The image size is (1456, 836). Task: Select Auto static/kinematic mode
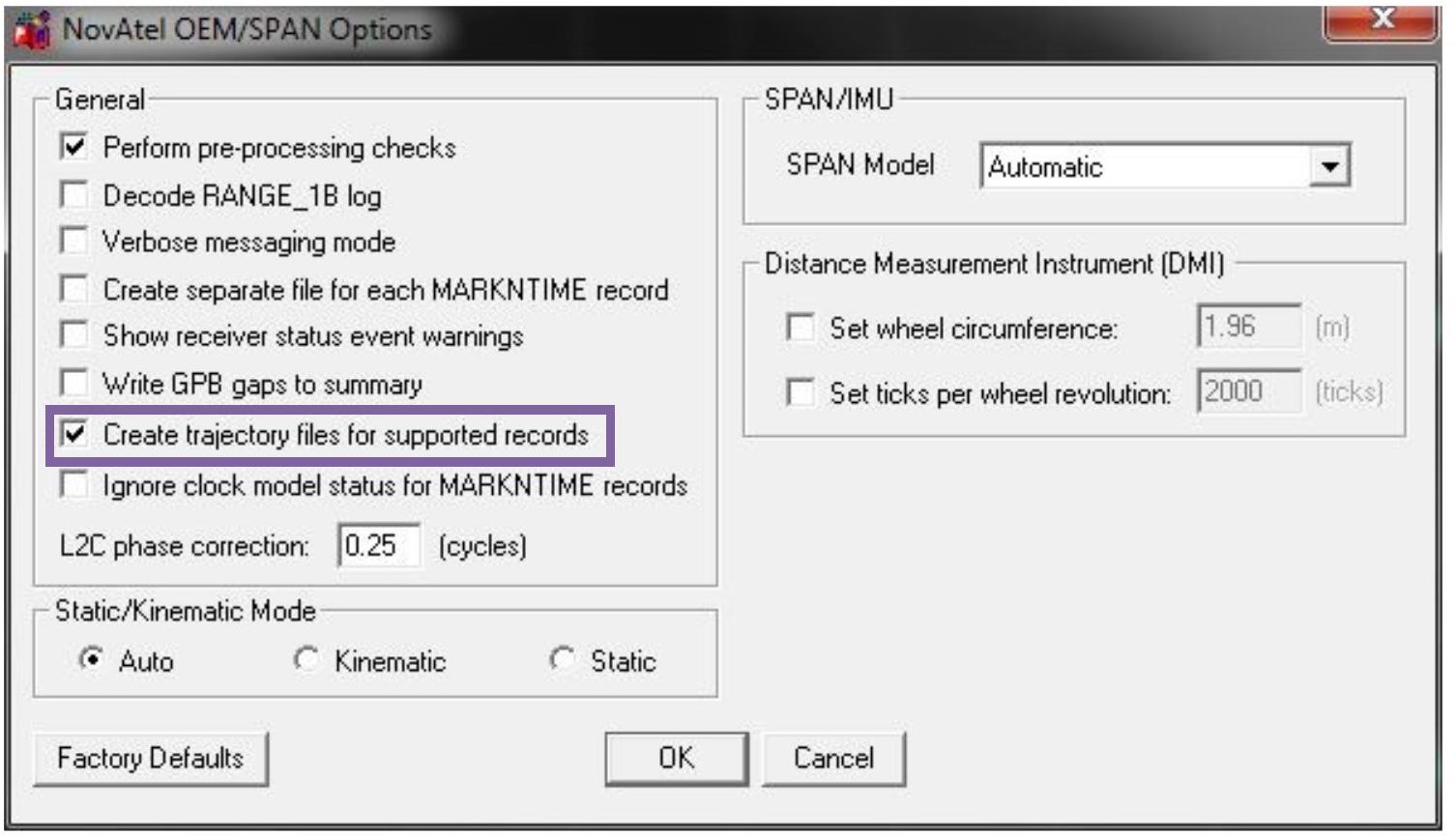tap(91, 659)
